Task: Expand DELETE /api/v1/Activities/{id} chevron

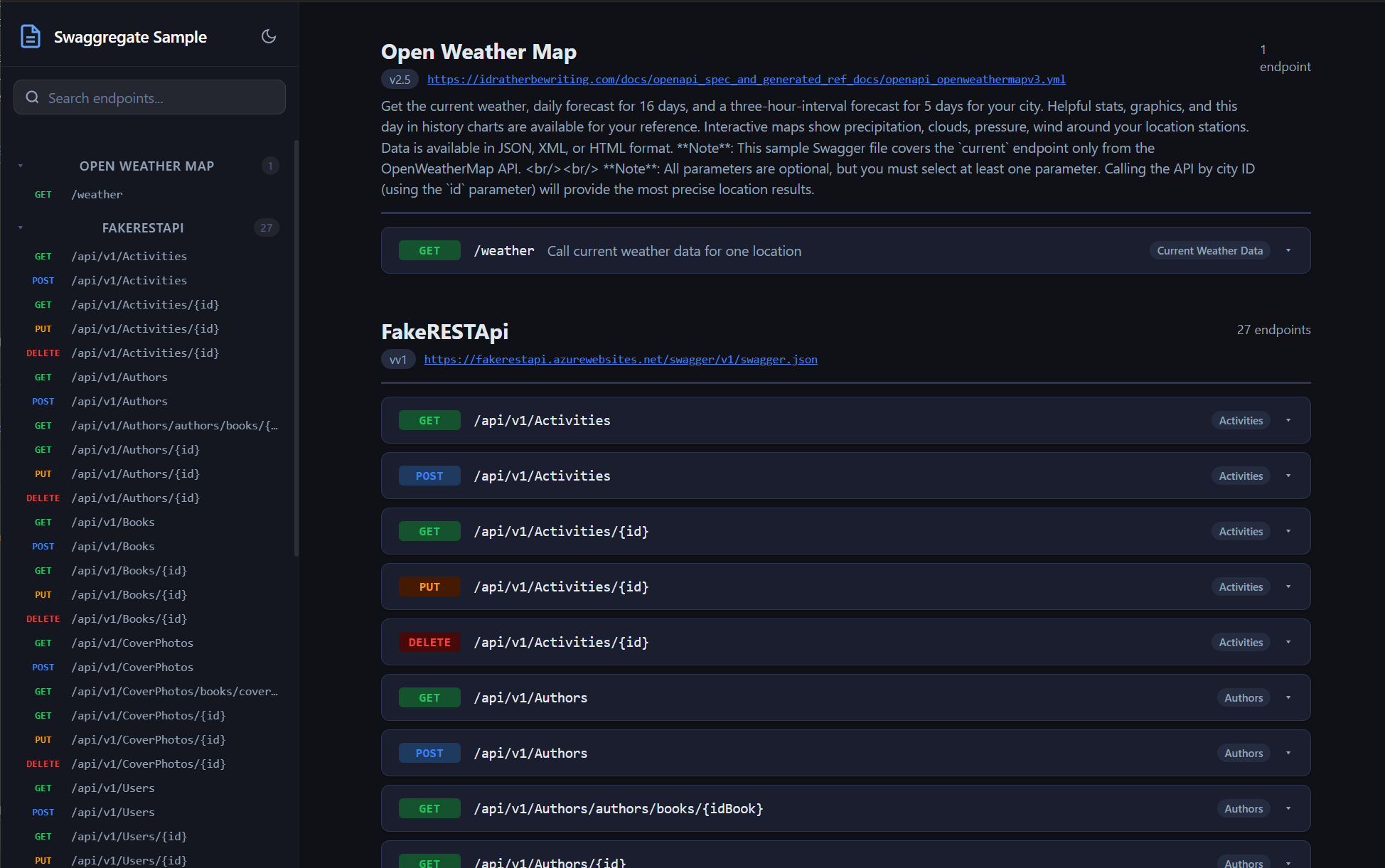Action: click(x=1288, y=642)
